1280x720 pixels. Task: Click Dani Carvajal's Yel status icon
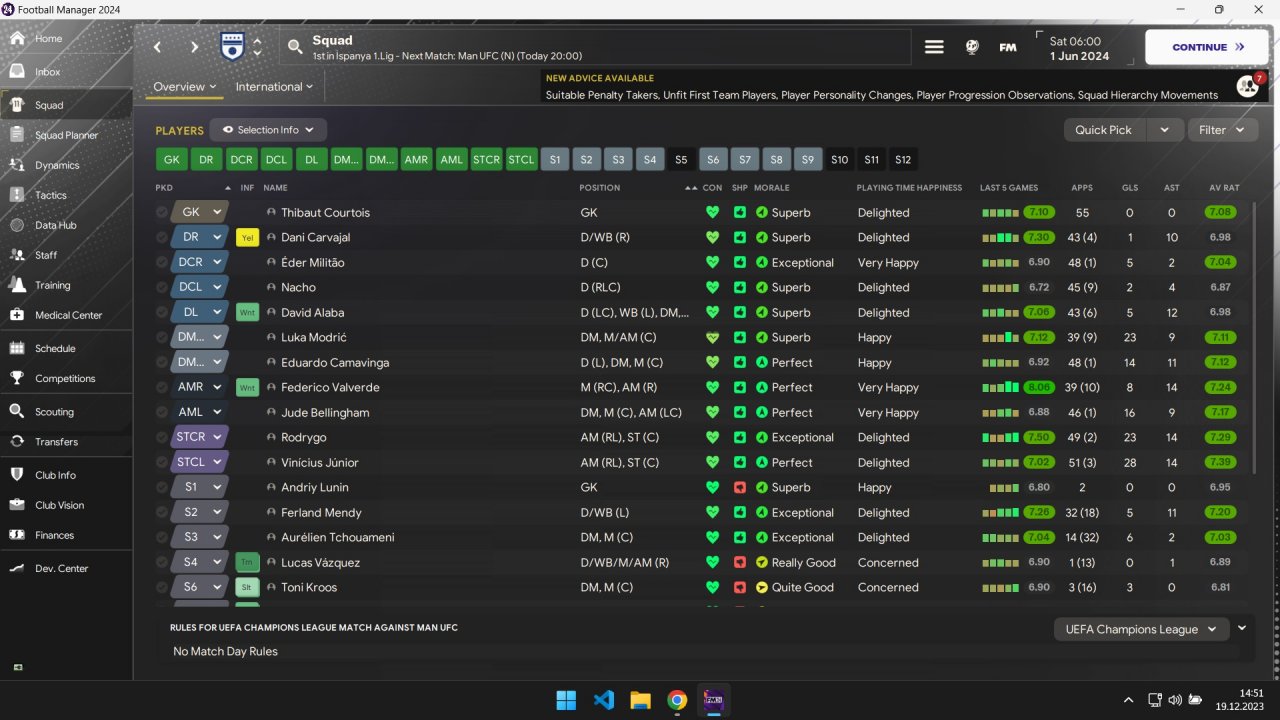[x=247, y=238]
